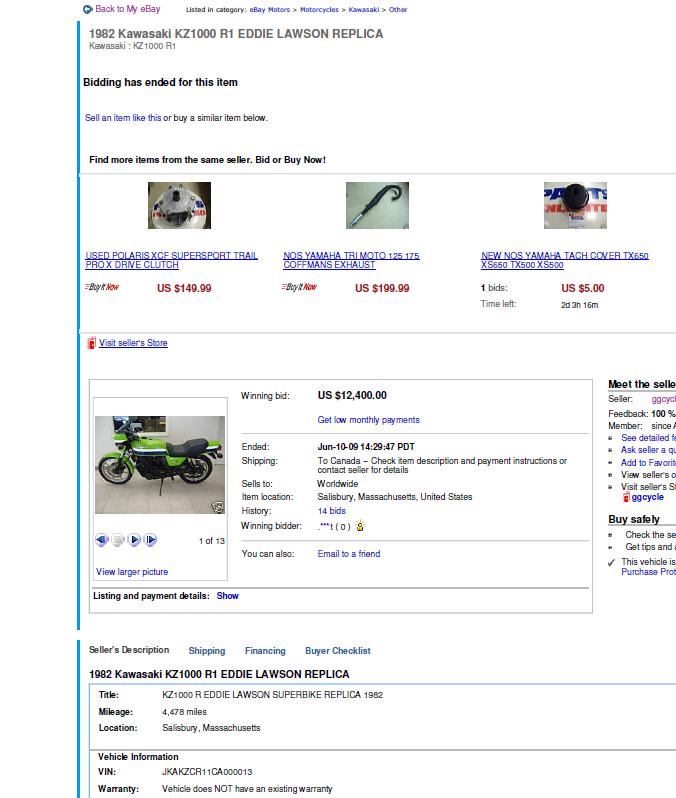Click Email to a friend
Screen dimensions: 676x798
(349, 554)
